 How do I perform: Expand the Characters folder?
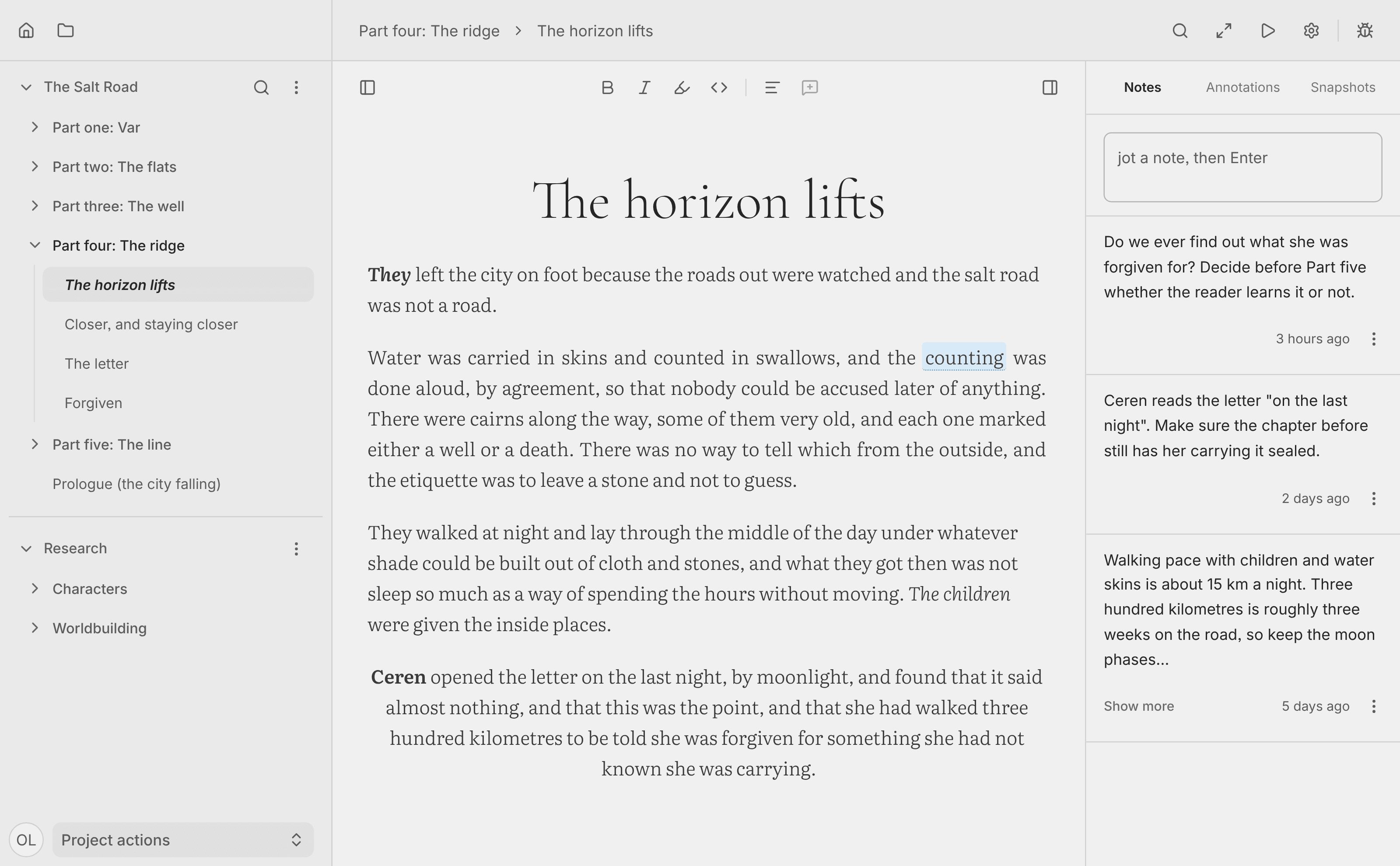pyautogui.click(x=35, y=589)
